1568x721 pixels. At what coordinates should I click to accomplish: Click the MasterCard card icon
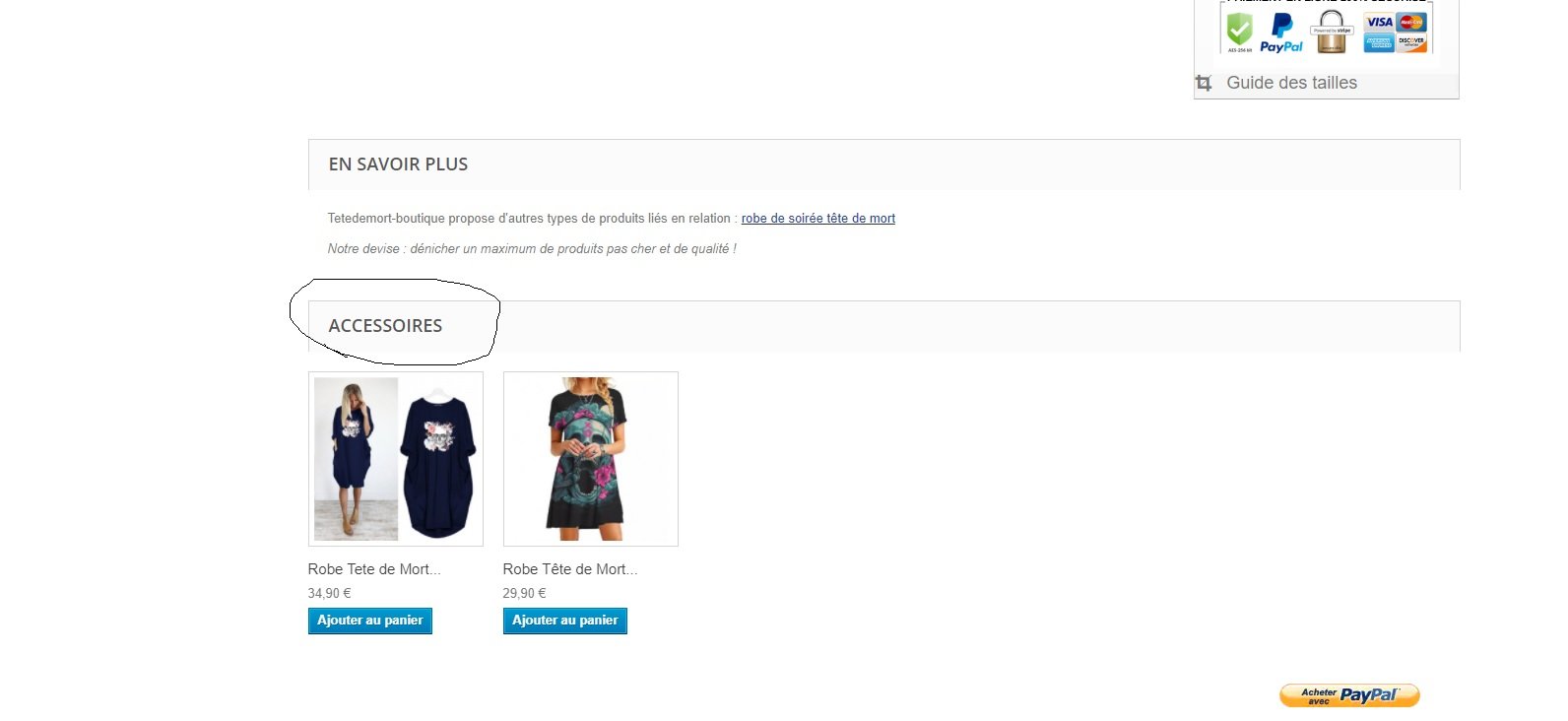1412,22
